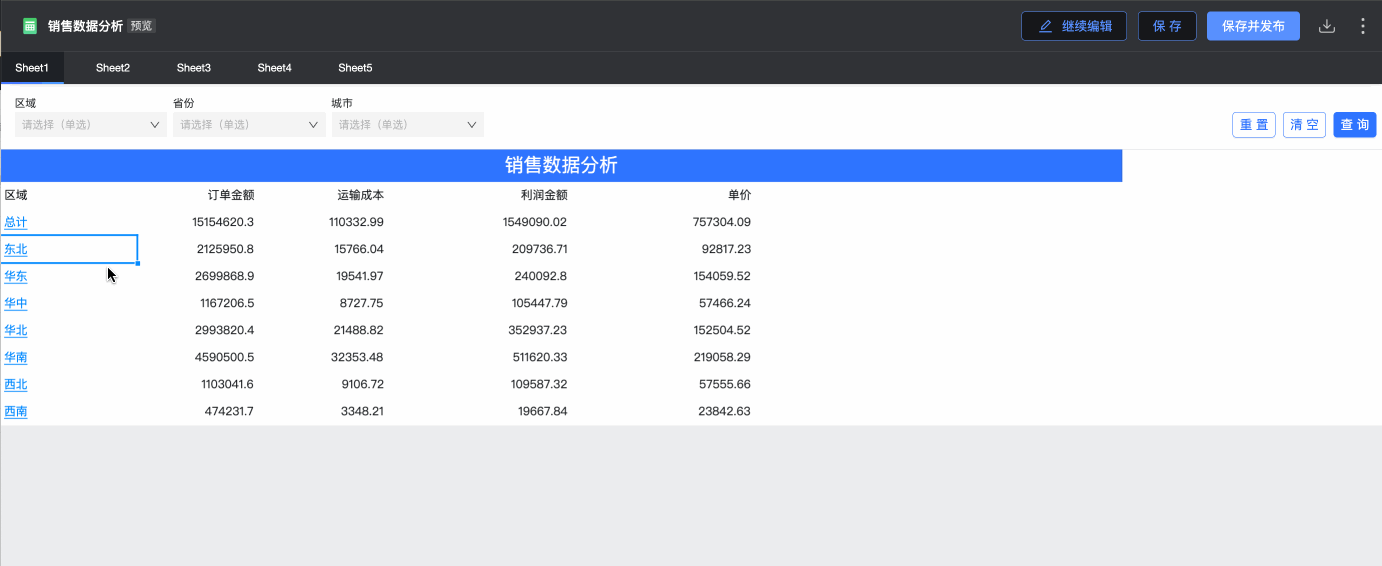Open the 华中 region link

[16, 303]
